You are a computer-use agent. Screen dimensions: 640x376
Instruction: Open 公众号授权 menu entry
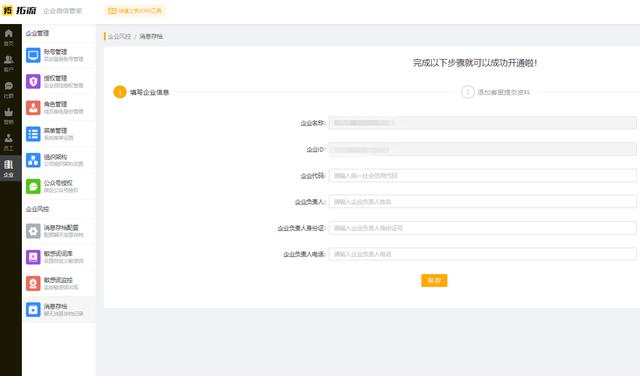59,186
